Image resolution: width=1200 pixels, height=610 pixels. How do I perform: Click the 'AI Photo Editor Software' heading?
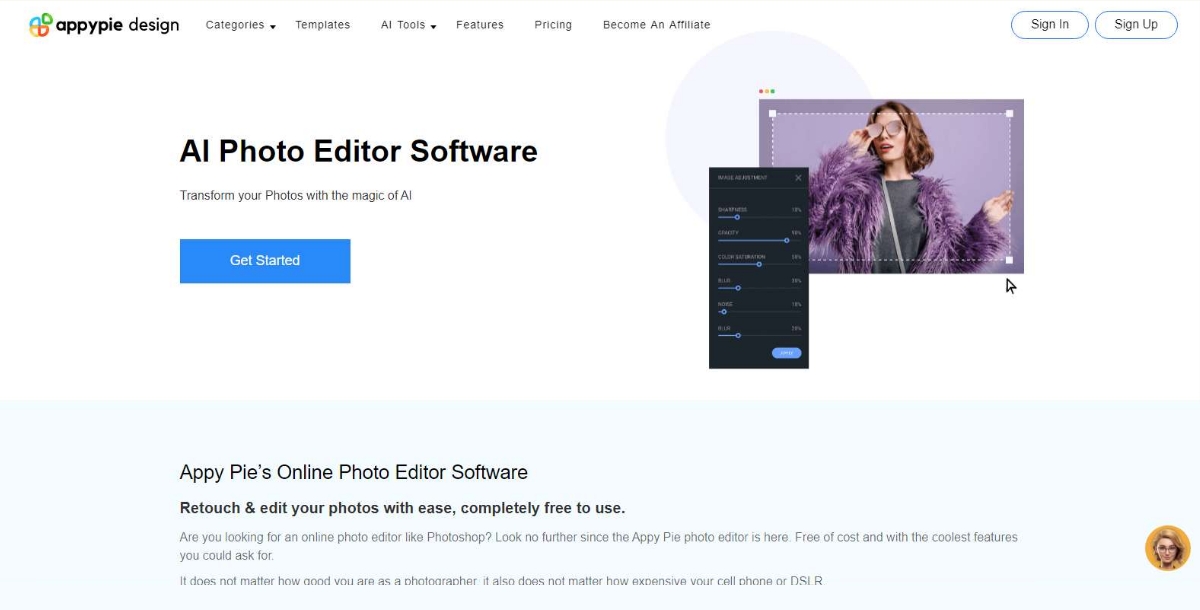(x=359, y=151)
